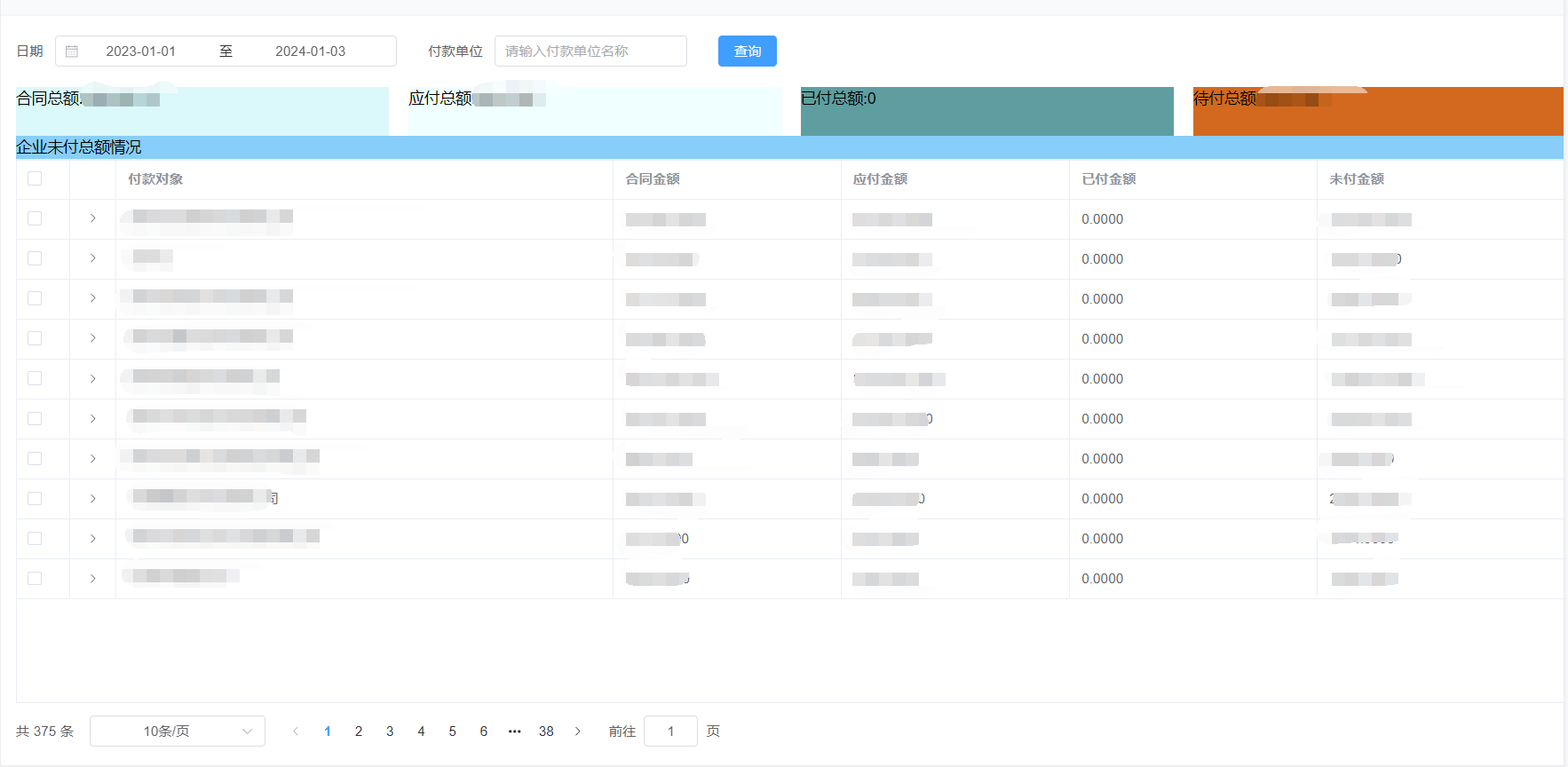Check the second table row checkbox
1568x767 pixels.
tap(35, 258)
